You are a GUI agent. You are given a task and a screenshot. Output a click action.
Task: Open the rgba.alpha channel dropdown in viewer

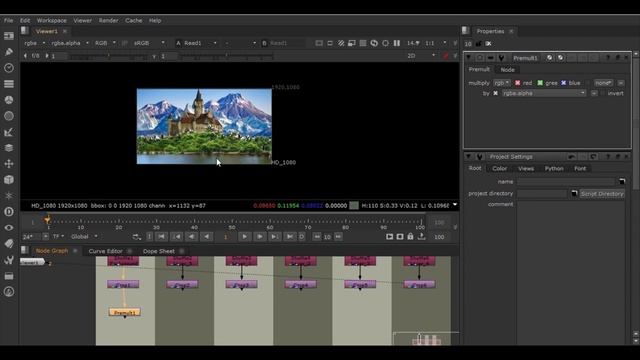point(70,43)
